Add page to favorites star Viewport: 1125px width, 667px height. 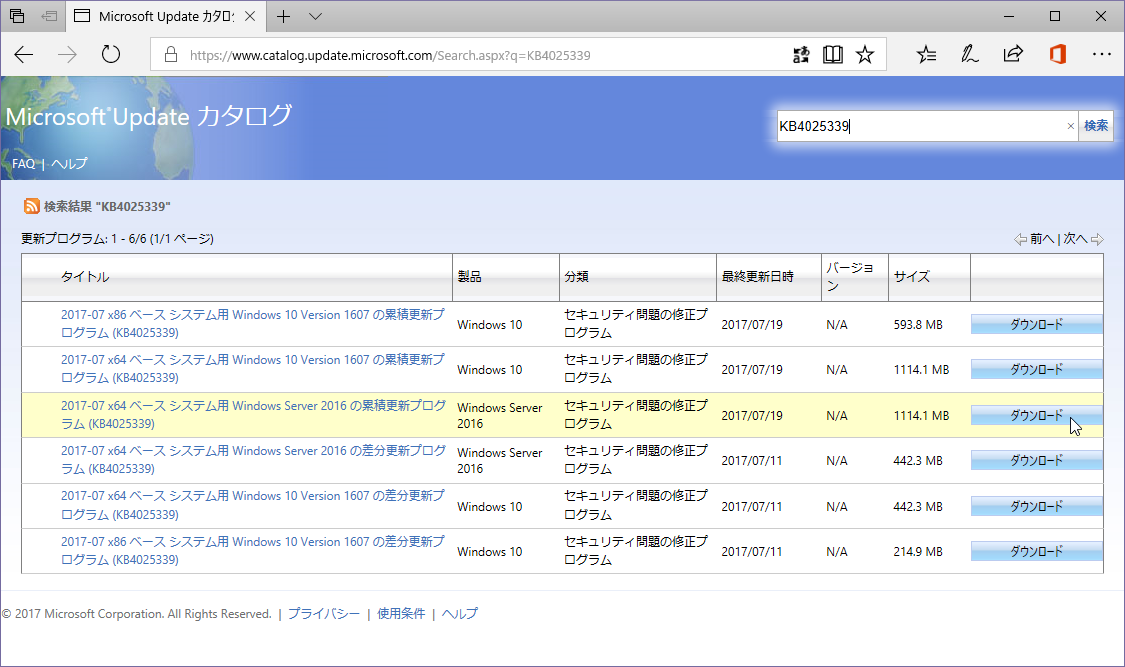(865, 55)
